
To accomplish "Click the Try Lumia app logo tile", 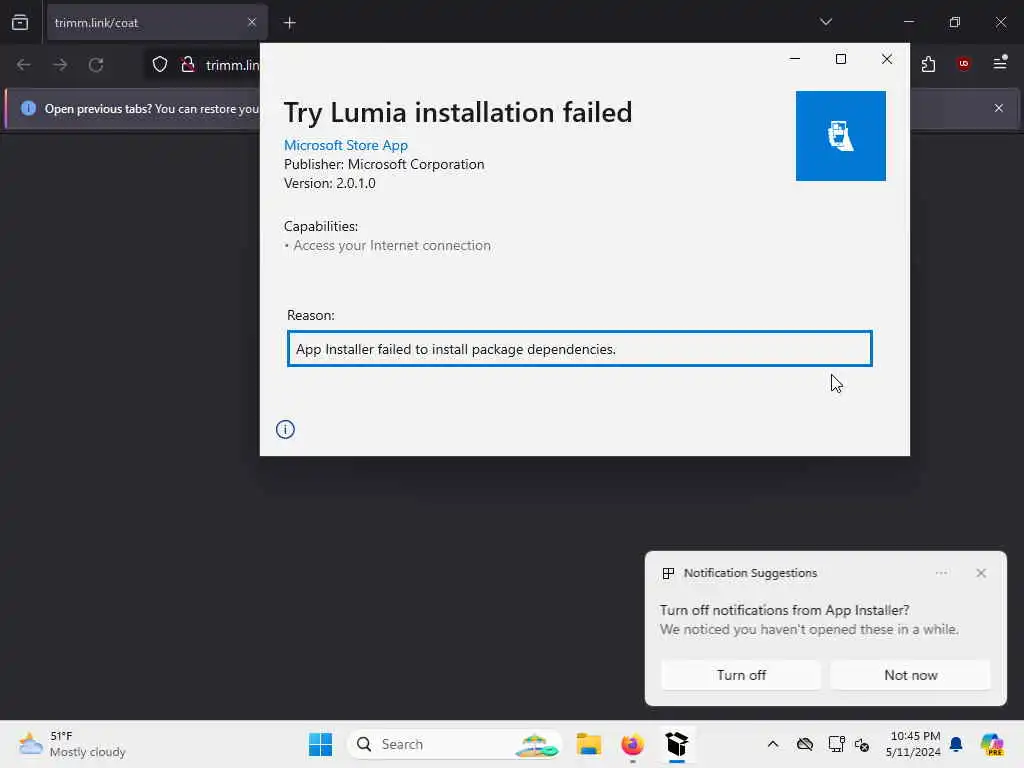I will (840, 136).
